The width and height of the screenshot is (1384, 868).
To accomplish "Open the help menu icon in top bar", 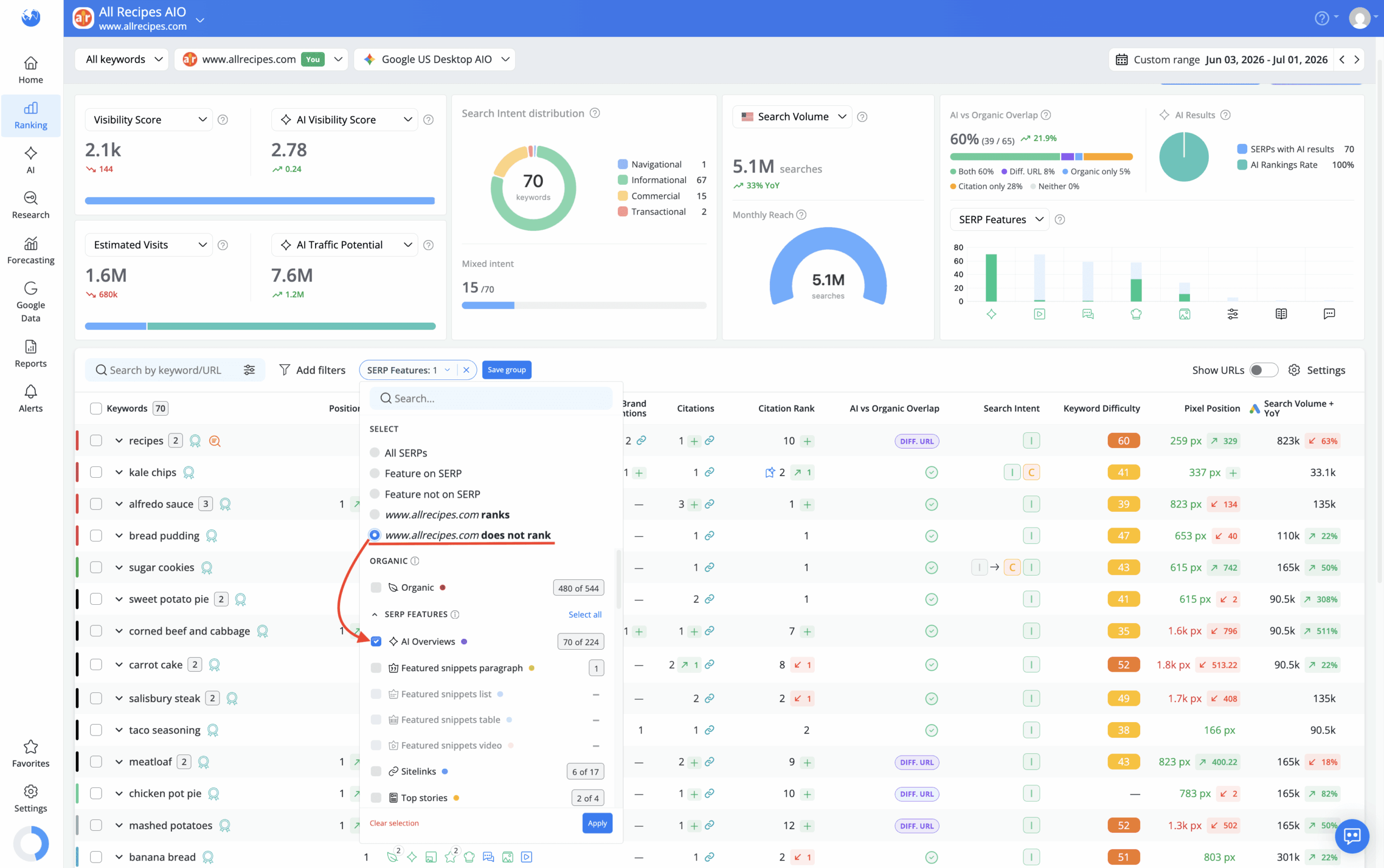I will tap(1321, 18).
